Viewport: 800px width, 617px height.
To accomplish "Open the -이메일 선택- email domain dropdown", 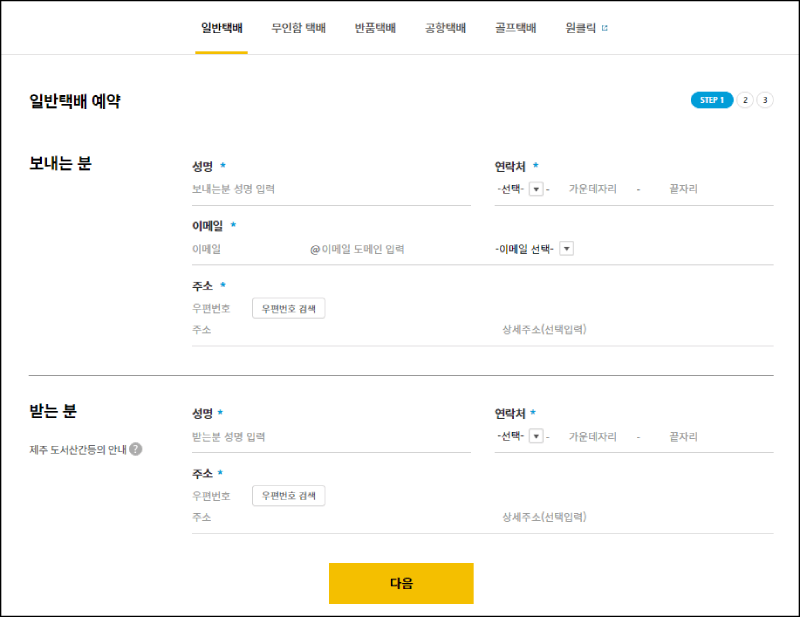I will tap(525, 247).
